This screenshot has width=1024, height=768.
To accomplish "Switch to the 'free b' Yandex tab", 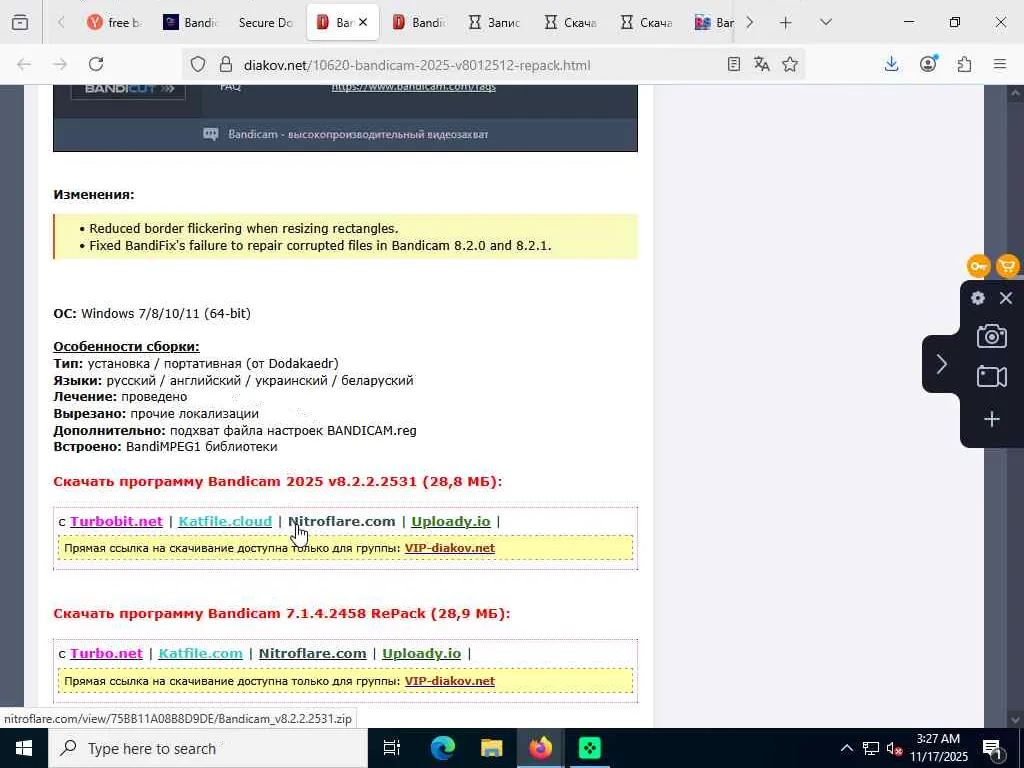I will pyautogui.click(x=115, y=22).
